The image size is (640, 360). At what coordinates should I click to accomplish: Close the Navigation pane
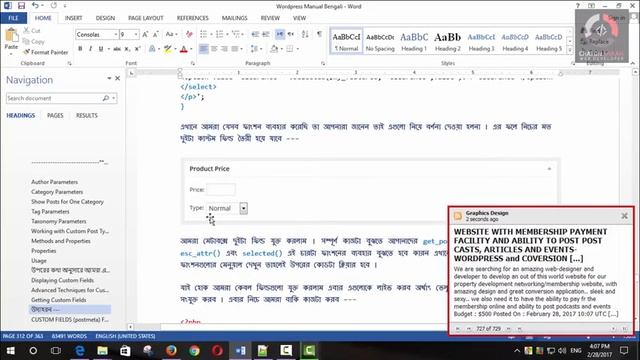point(118,78)
